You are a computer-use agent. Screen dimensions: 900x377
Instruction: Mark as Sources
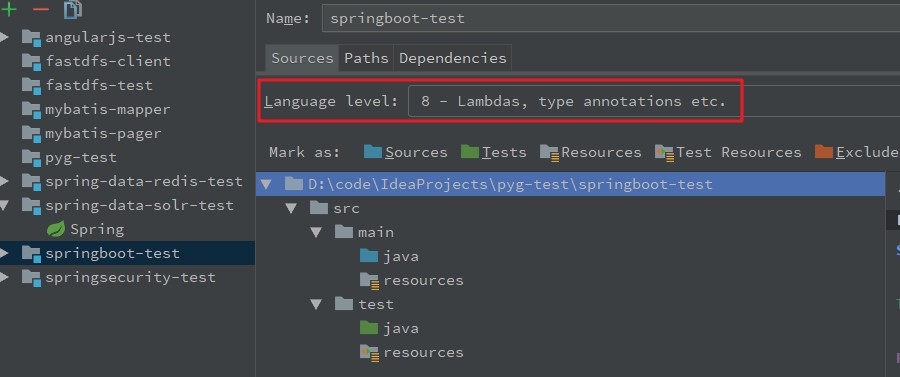click(405, 152)
